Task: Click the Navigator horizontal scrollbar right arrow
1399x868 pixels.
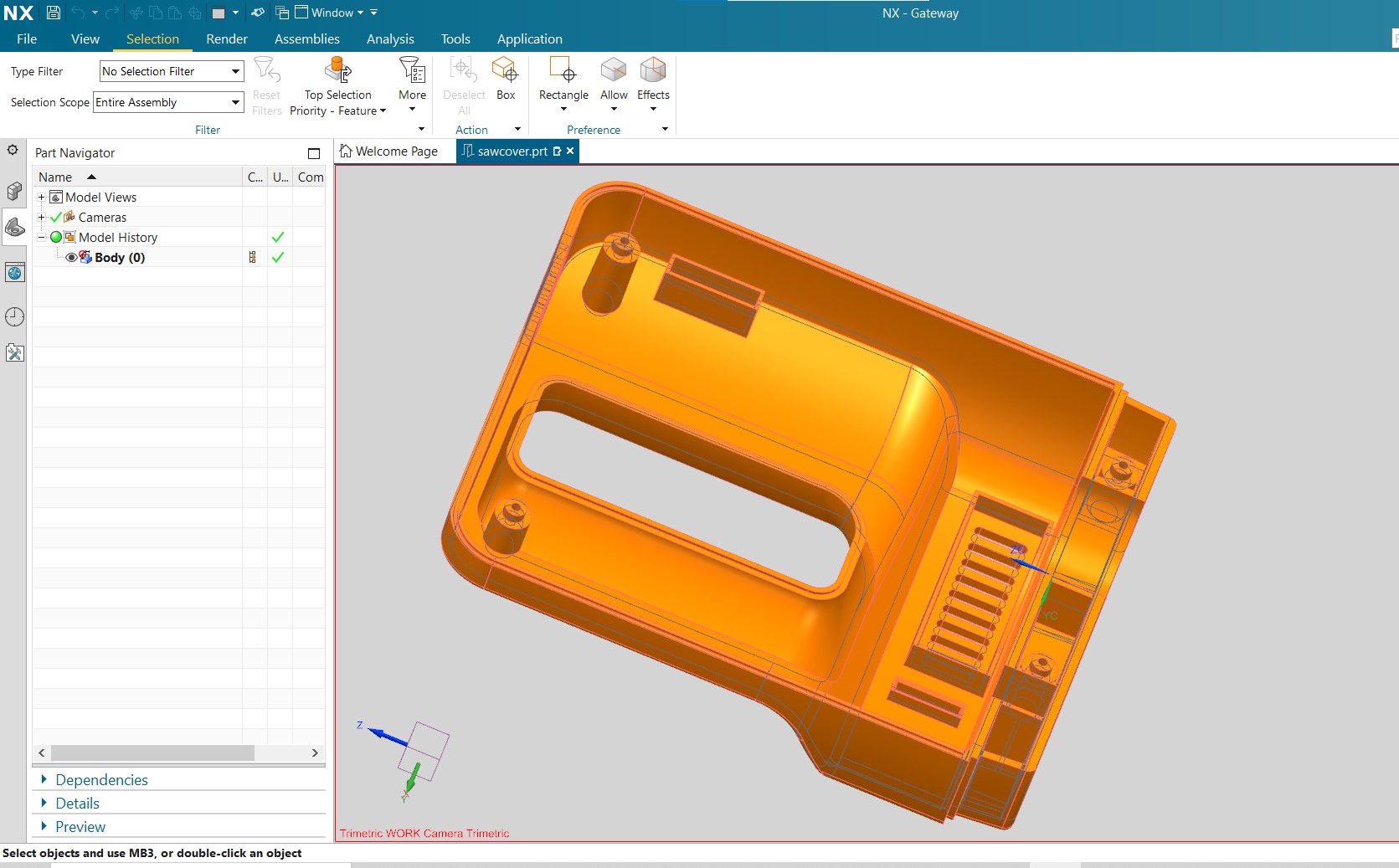Action: [315, 752]
